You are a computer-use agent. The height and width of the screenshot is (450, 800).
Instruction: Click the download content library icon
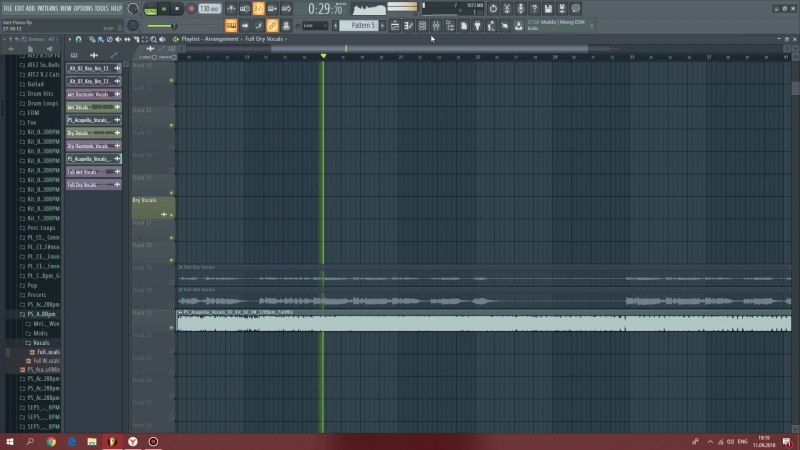[x=518, y=26]
